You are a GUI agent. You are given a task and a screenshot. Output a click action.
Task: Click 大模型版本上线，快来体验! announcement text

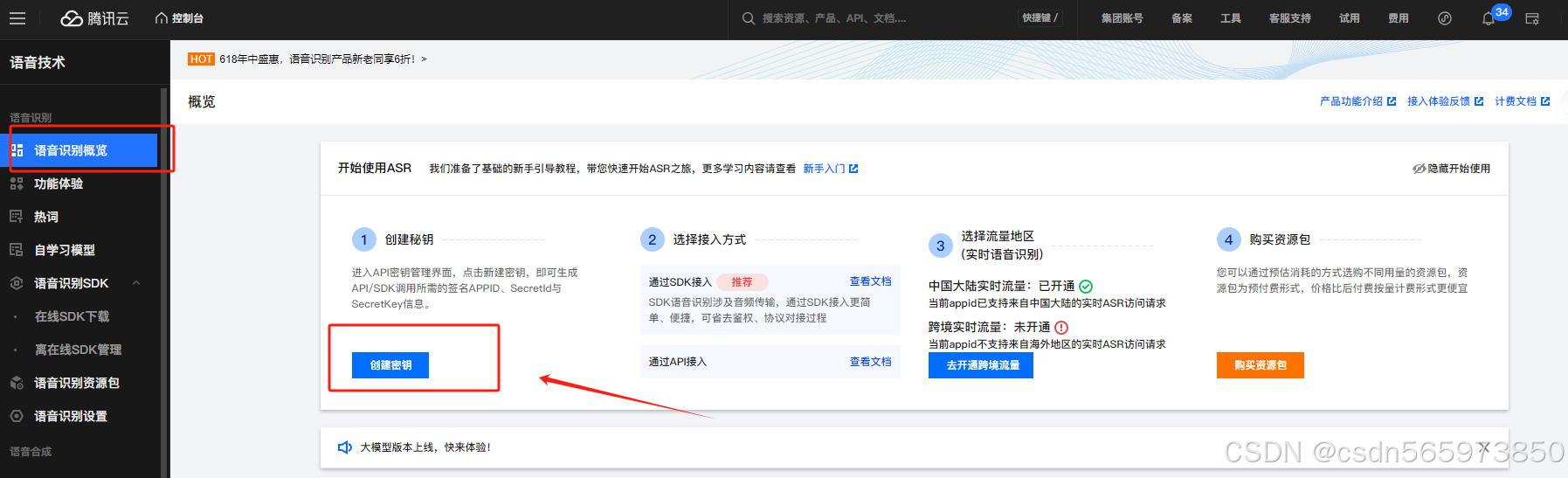425,447
